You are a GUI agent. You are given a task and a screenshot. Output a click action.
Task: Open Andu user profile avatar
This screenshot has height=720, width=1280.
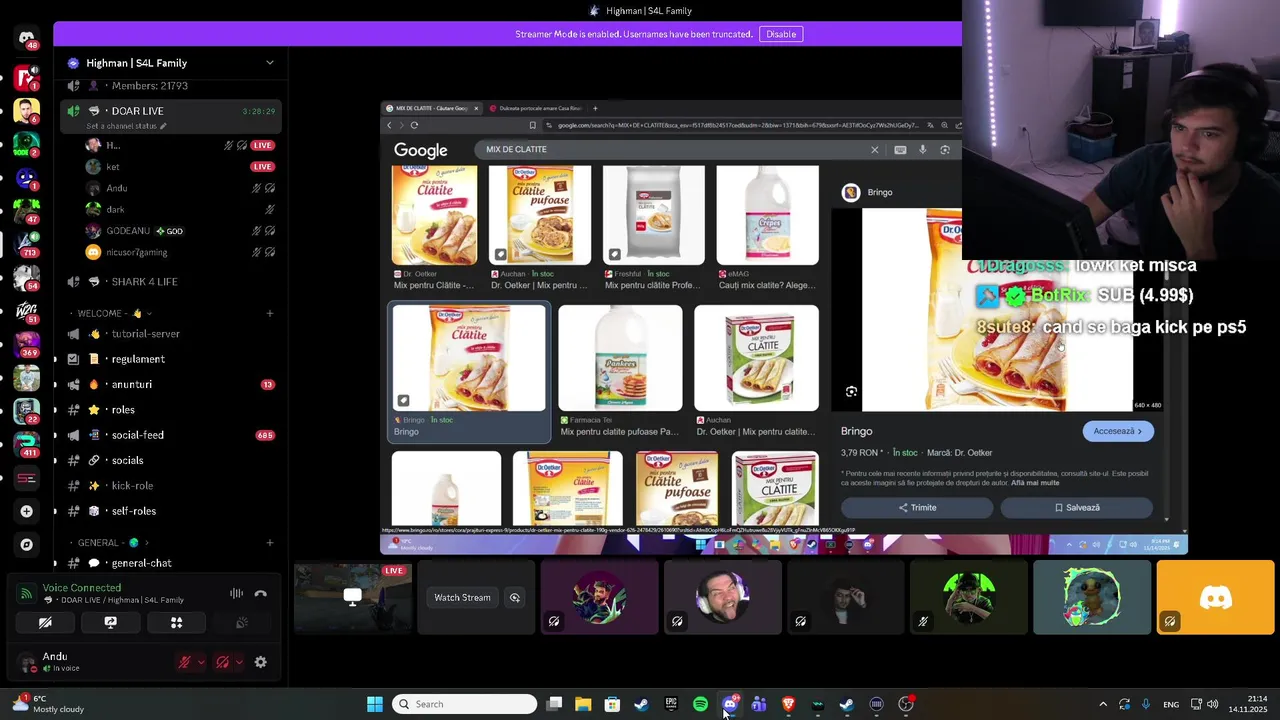(x=28, y=662)
